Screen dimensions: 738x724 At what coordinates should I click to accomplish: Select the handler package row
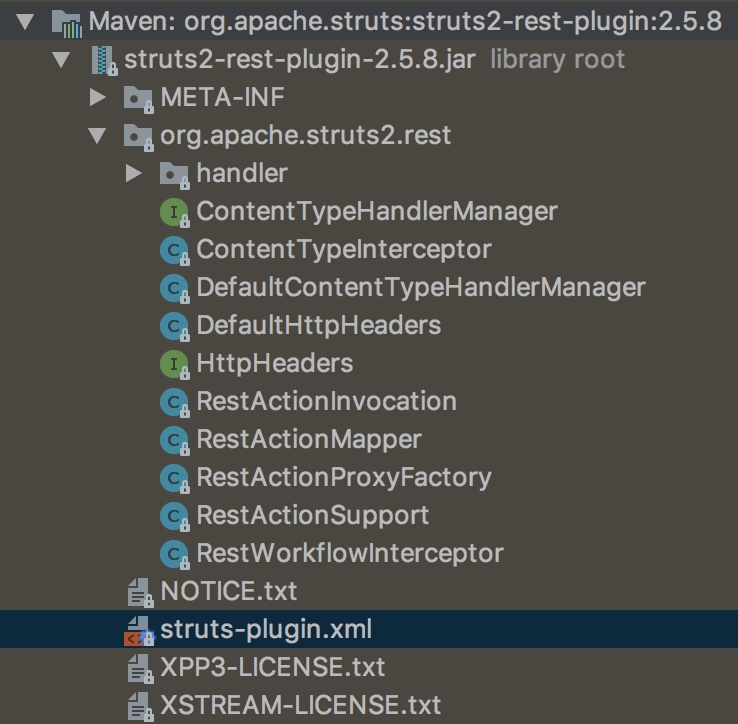click(x=242, y=173)
